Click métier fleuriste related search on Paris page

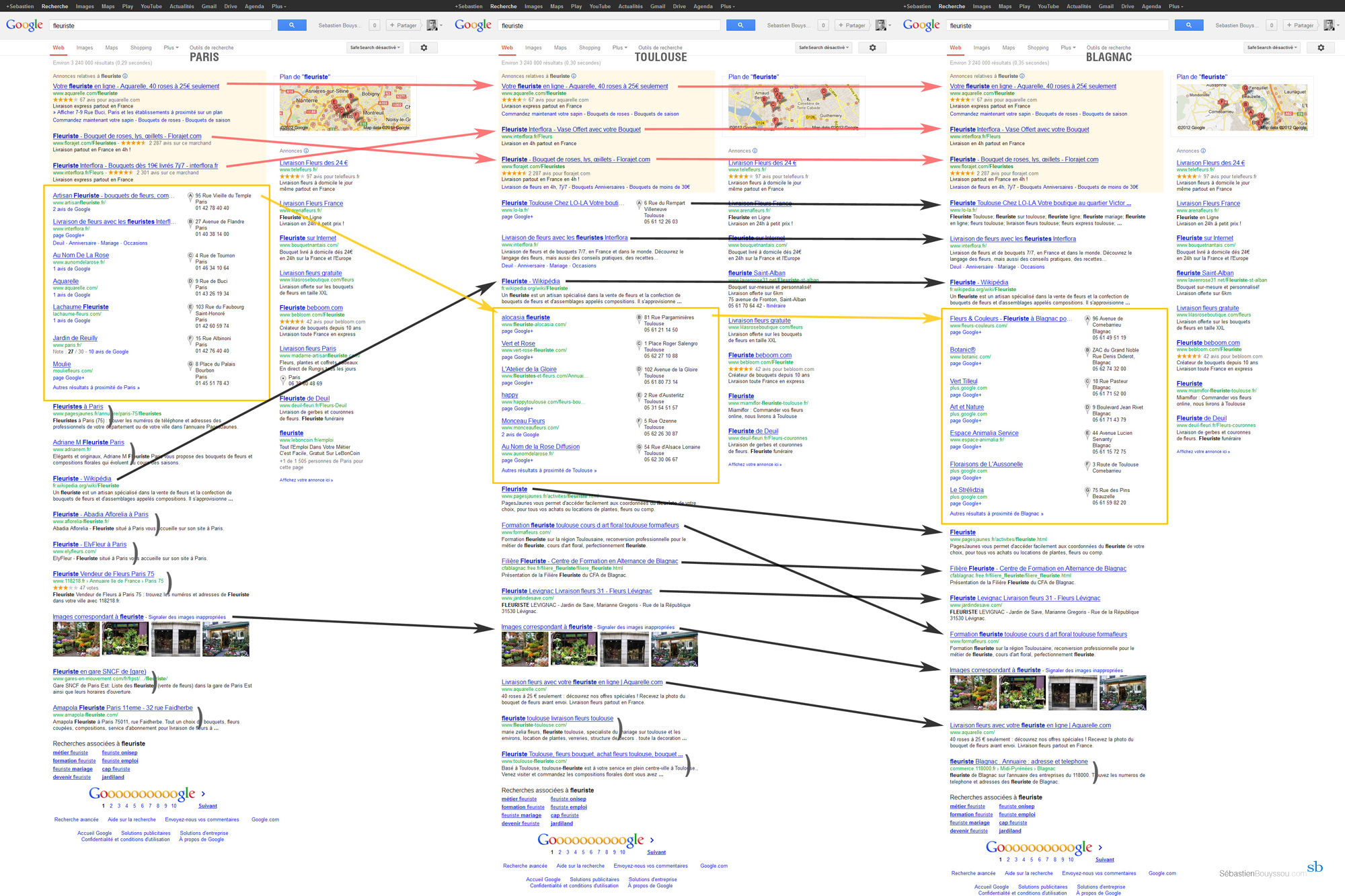pyautogui.click(x=71, y=753)
